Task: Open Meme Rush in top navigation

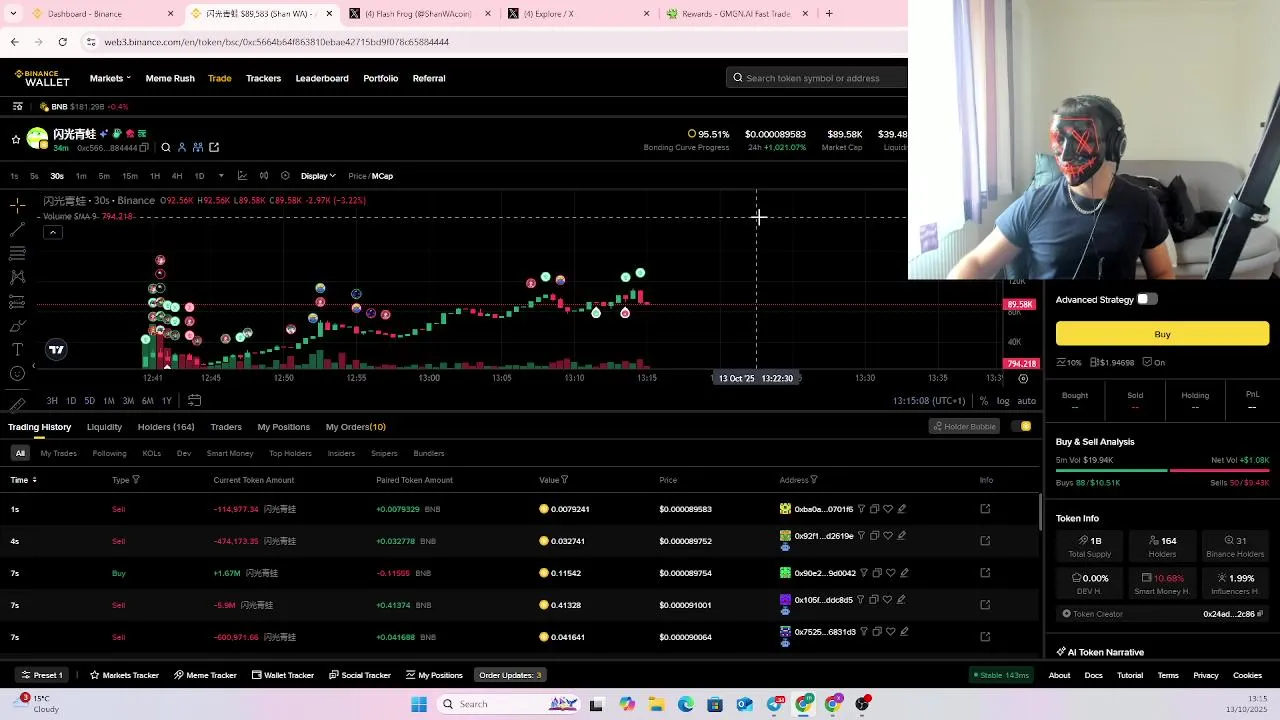Action: click(x=170, y=78)
